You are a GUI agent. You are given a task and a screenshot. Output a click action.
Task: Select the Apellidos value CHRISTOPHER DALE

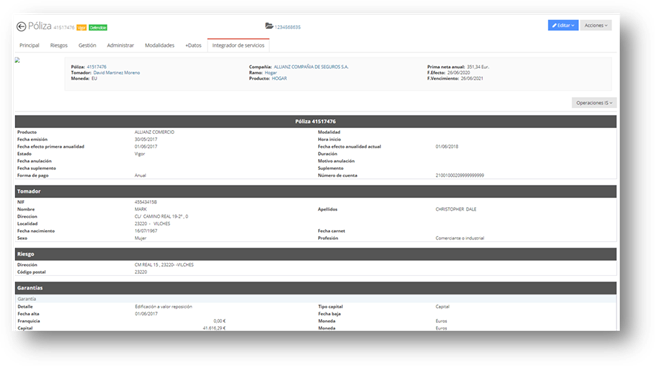coord(456,209)
